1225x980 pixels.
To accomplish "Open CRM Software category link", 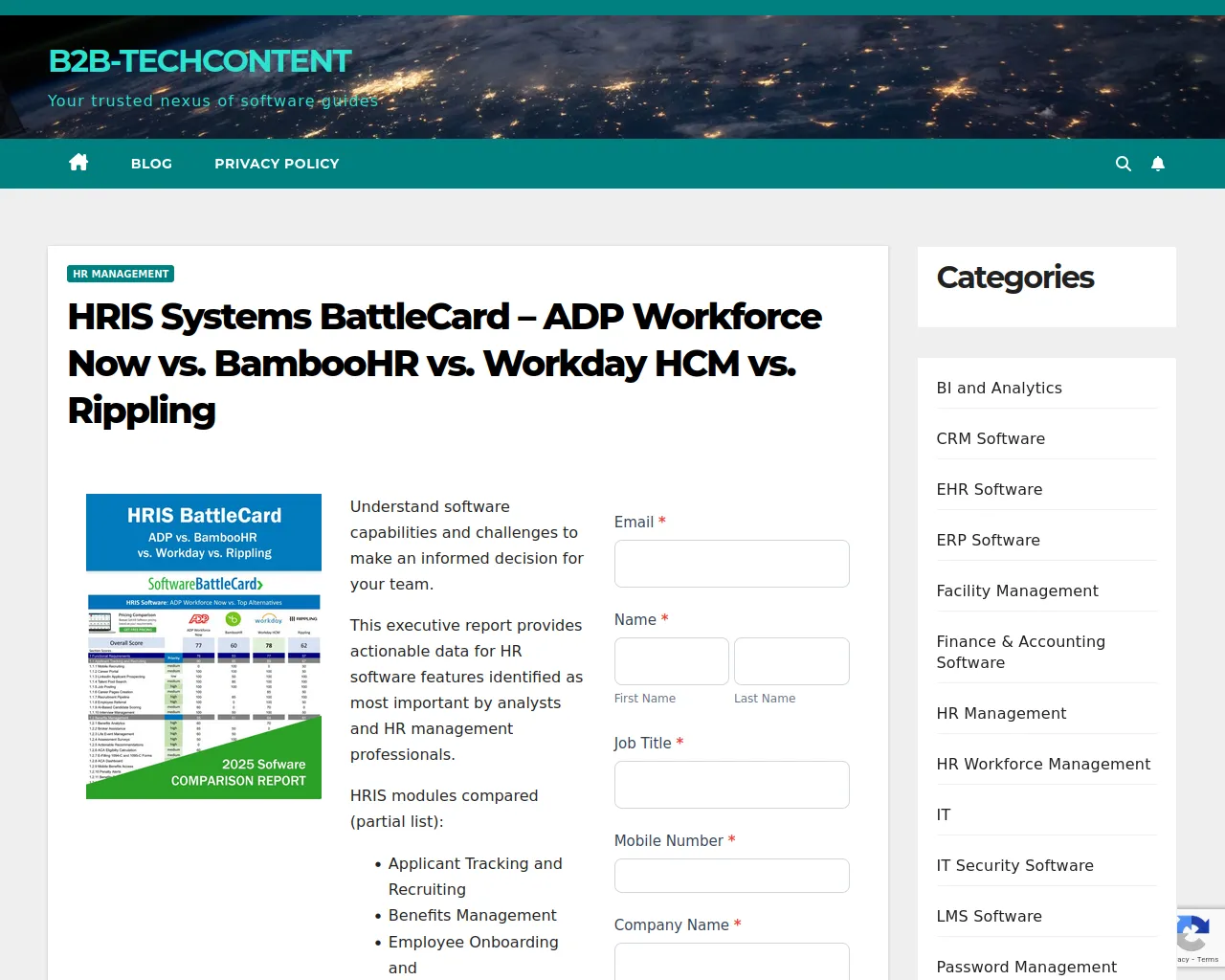I will pyautogui.click(x=991, y=438).
